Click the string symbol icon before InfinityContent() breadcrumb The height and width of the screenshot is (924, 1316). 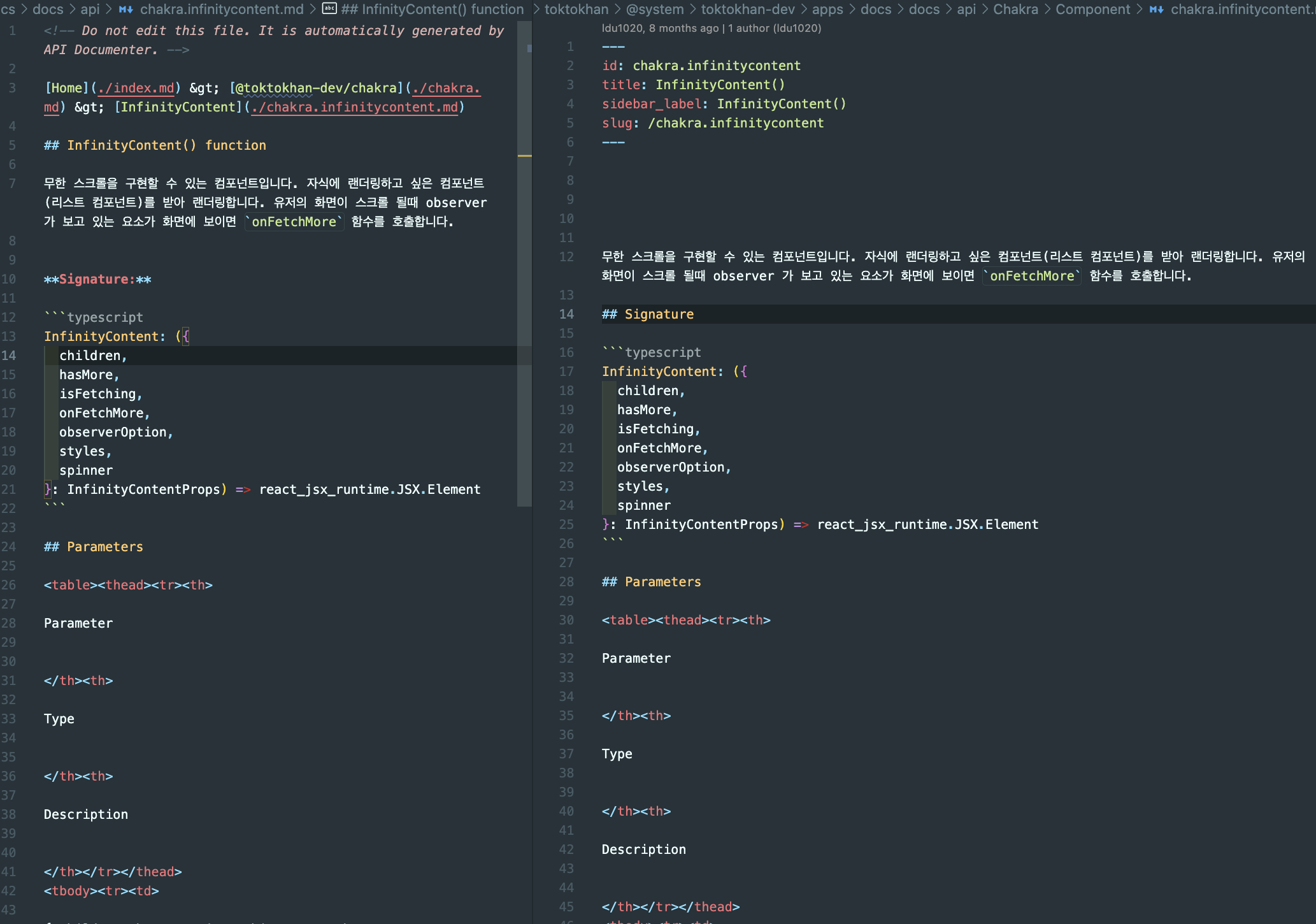(329, 9)
